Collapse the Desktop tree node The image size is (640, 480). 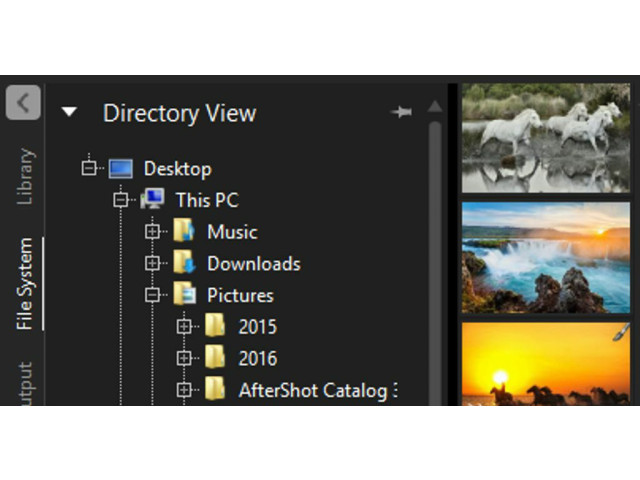89,168
